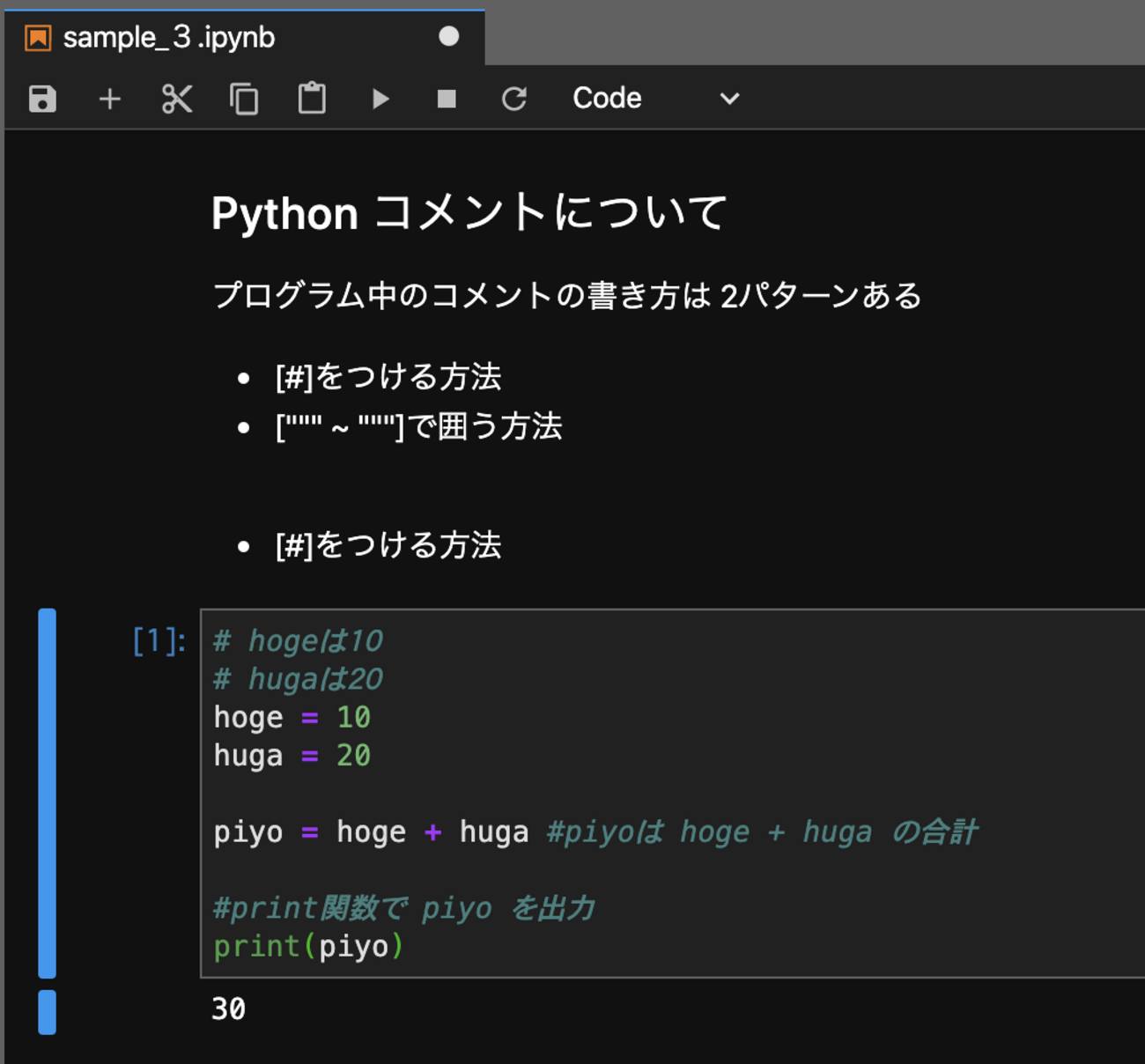
Task: Place cursor on hoge = 10 line
Action: pyautogui.click(x=292, y=717)
